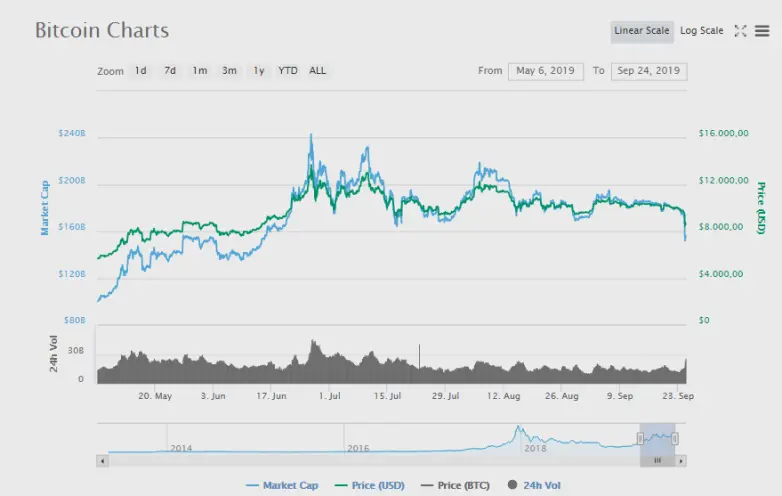
Task: Click the navigator right scroll arrow
Action: point(681,461)
